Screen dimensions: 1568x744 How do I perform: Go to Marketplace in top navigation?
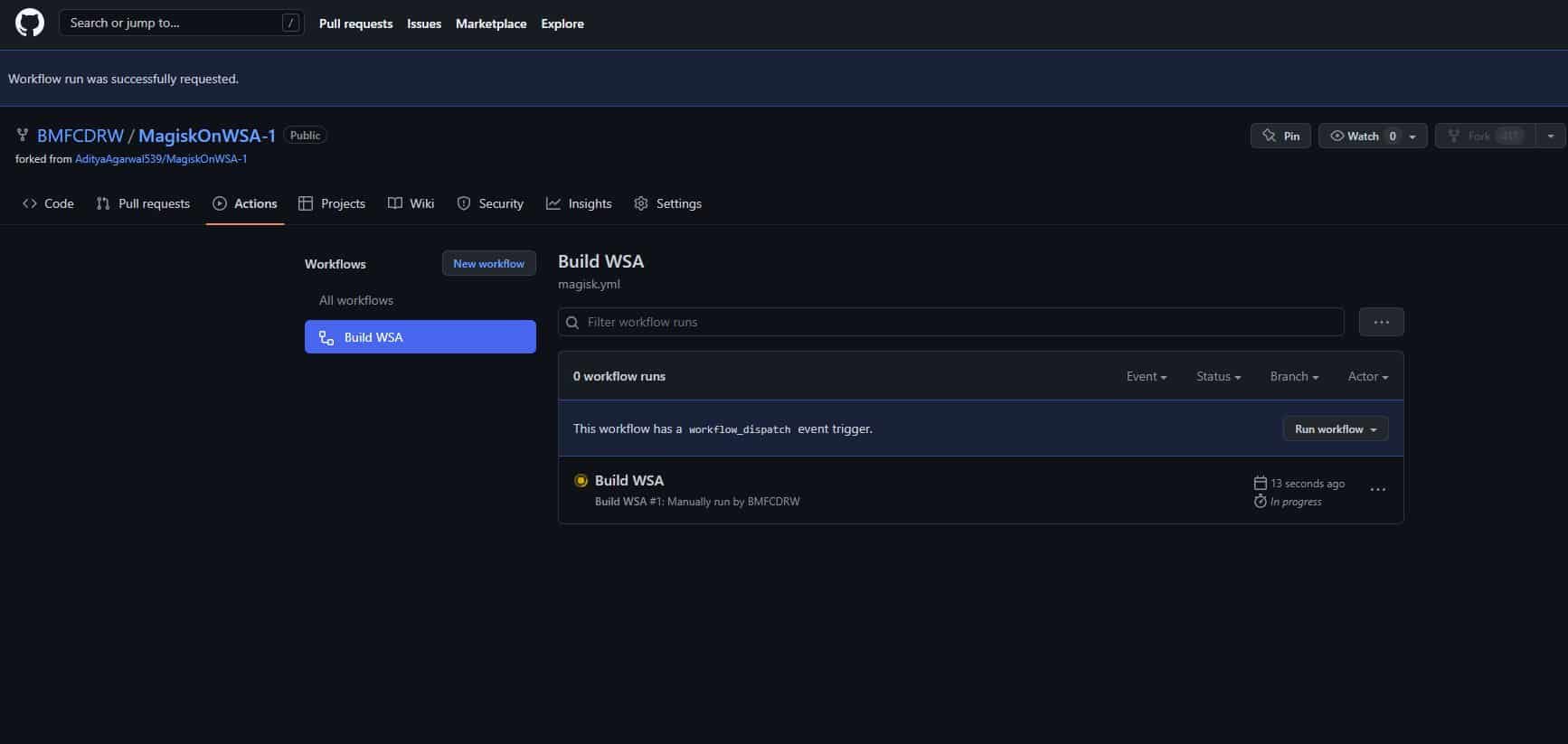(x=491, y=24)
